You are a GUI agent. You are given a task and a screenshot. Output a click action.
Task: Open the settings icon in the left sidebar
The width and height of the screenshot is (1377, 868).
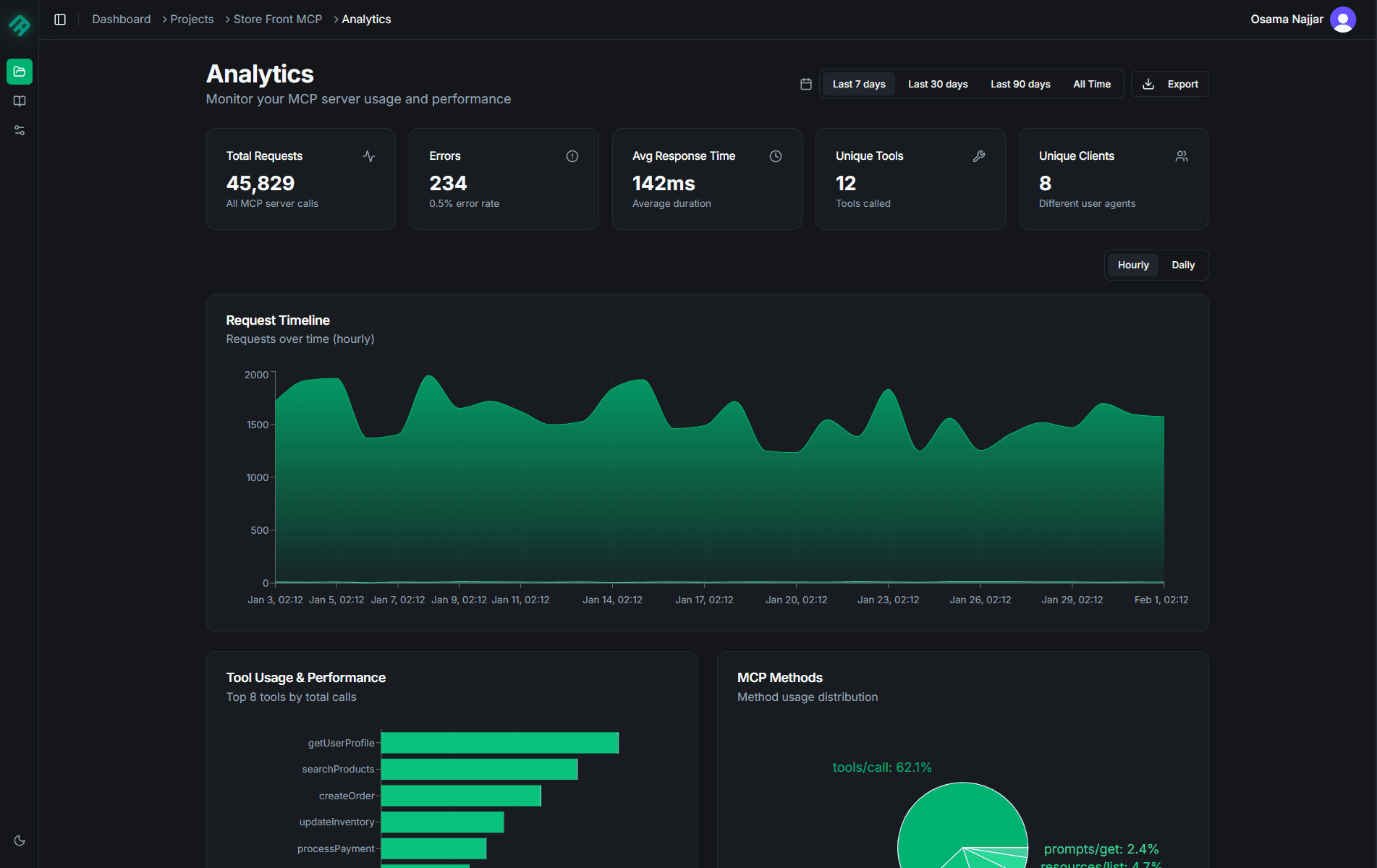20,130
